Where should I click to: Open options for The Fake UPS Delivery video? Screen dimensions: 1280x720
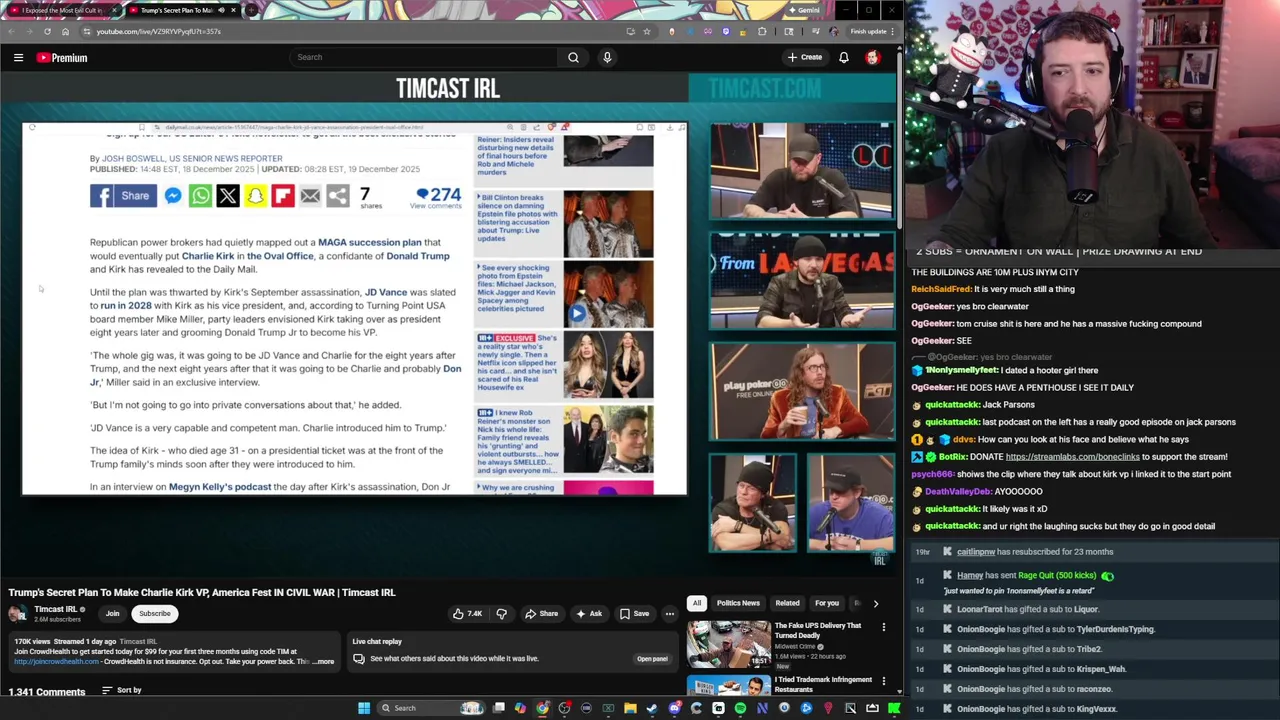pyautogui.click(x=883, y=627)
